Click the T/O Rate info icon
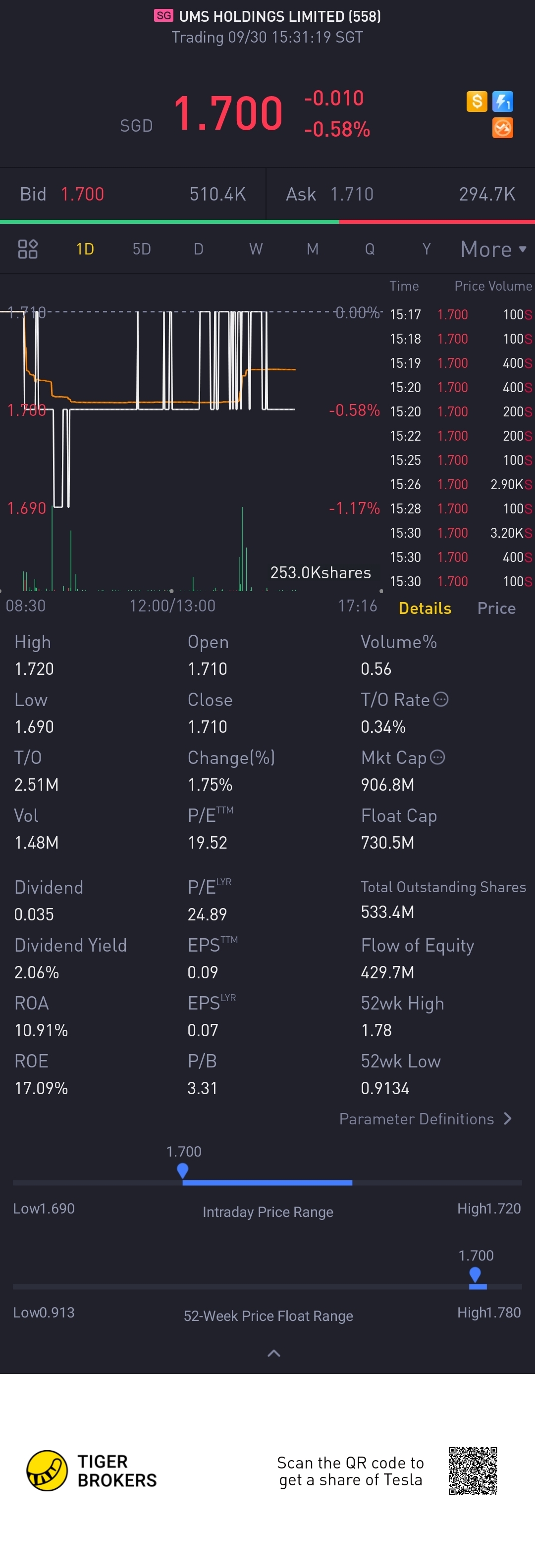Viewport: 535px width, 1568px height. (x=441, y=700)
